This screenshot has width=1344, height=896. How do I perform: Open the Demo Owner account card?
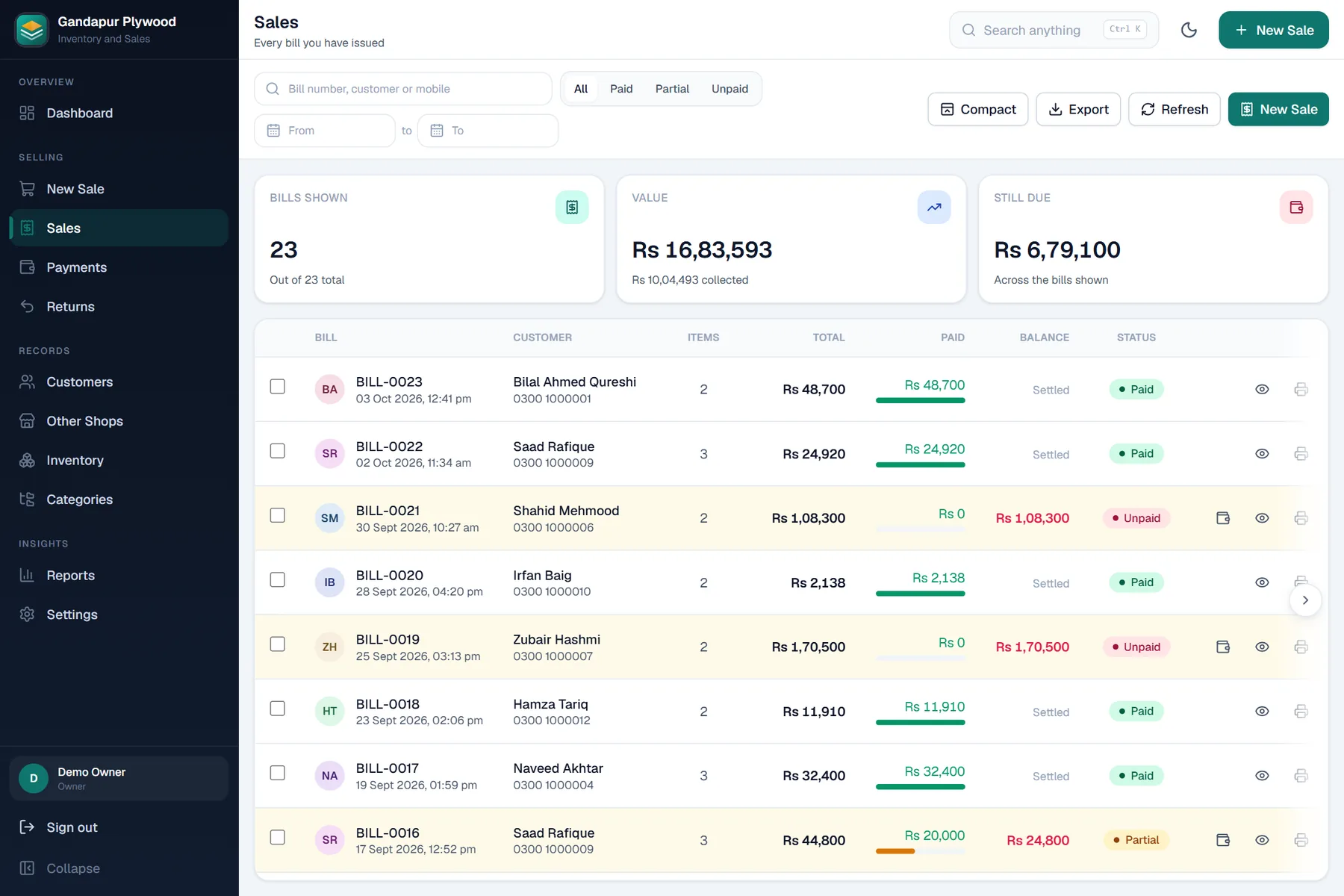119,778
